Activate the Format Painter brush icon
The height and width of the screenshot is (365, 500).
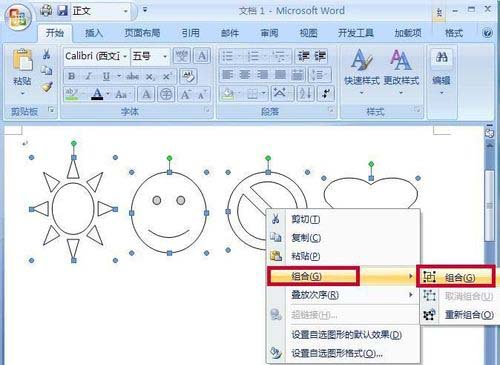pos(47,86)
